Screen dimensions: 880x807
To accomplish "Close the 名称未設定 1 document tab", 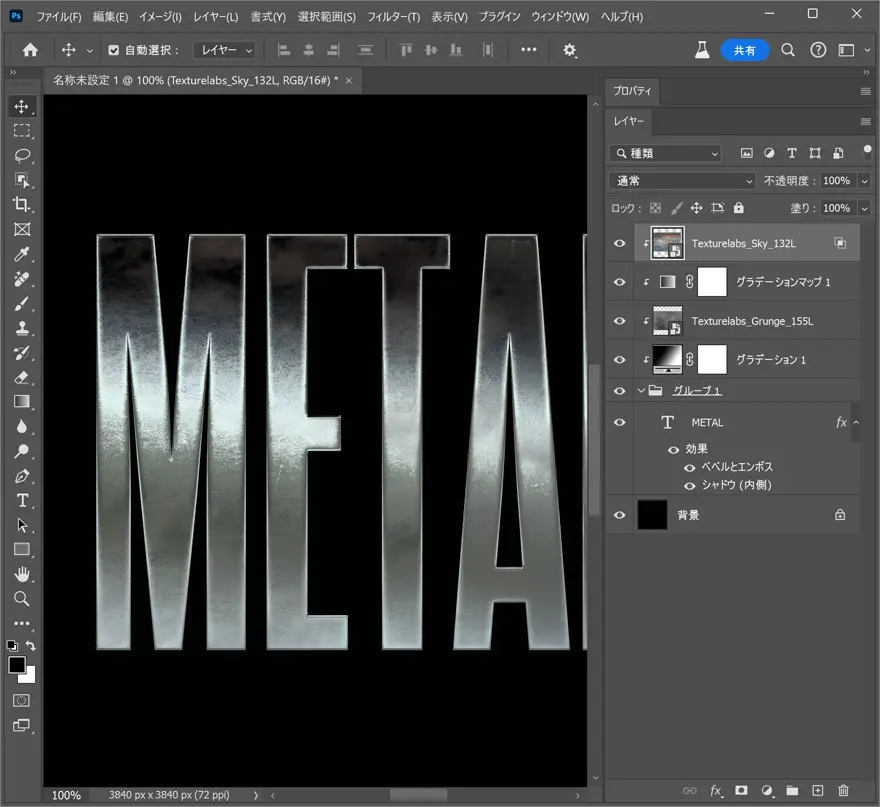I will 349,81.
